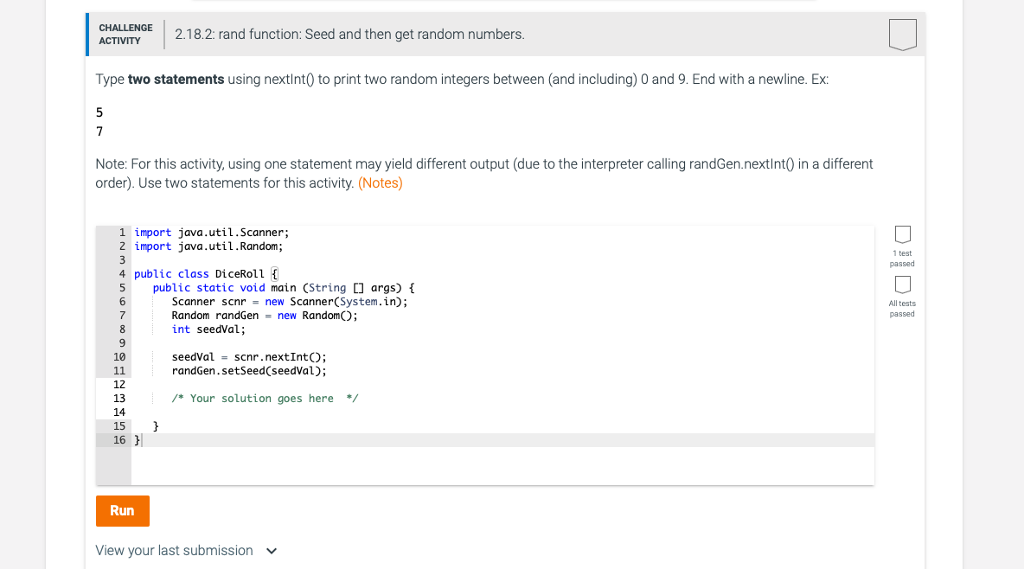The height and width of the screenshot is (569, 1024).
Task: Open the orange Notes link
Action: [380, 183]
